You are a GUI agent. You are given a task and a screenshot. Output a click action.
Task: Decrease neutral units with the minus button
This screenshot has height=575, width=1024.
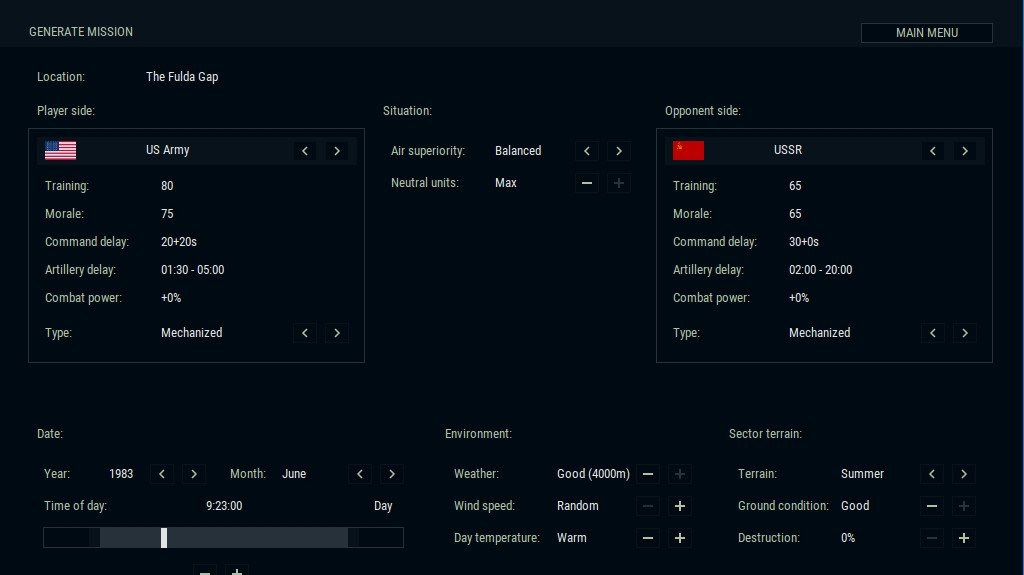coord(588,183)
